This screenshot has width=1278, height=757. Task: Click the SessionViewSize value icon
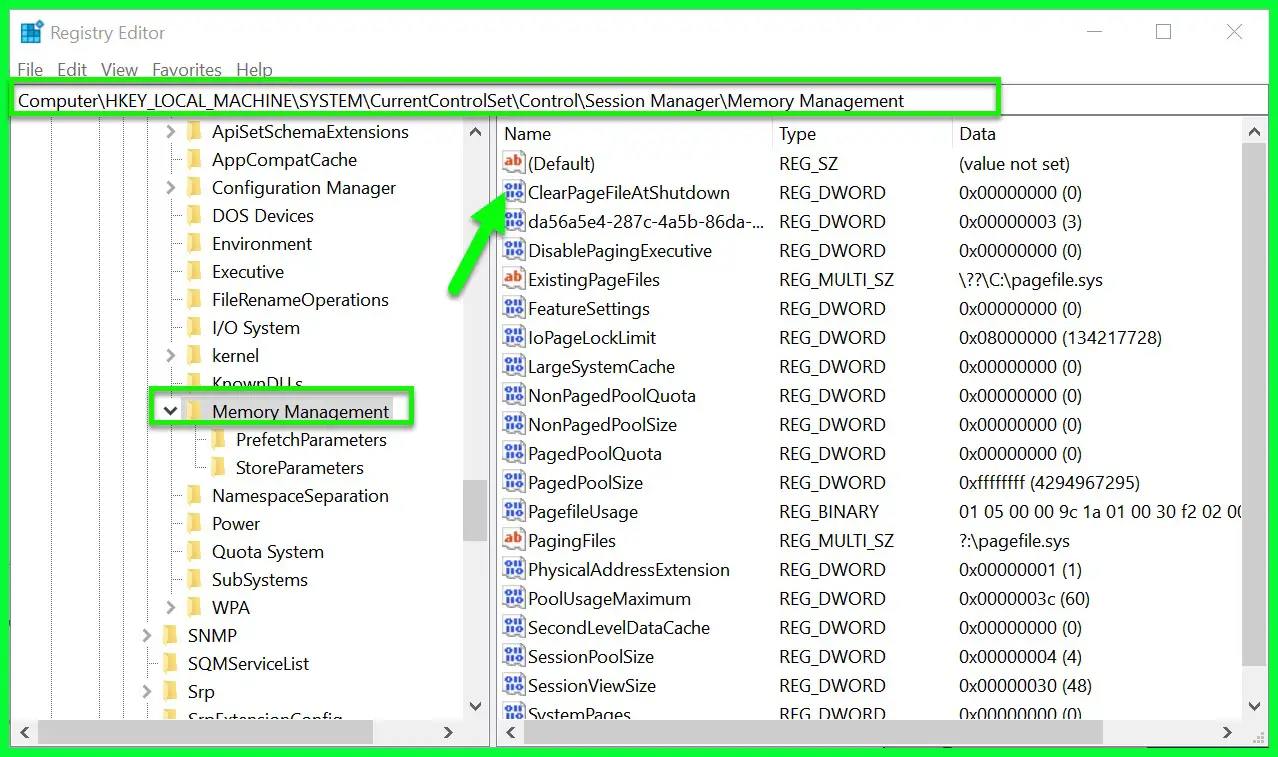pyautogui.click(x=514, y=686)
